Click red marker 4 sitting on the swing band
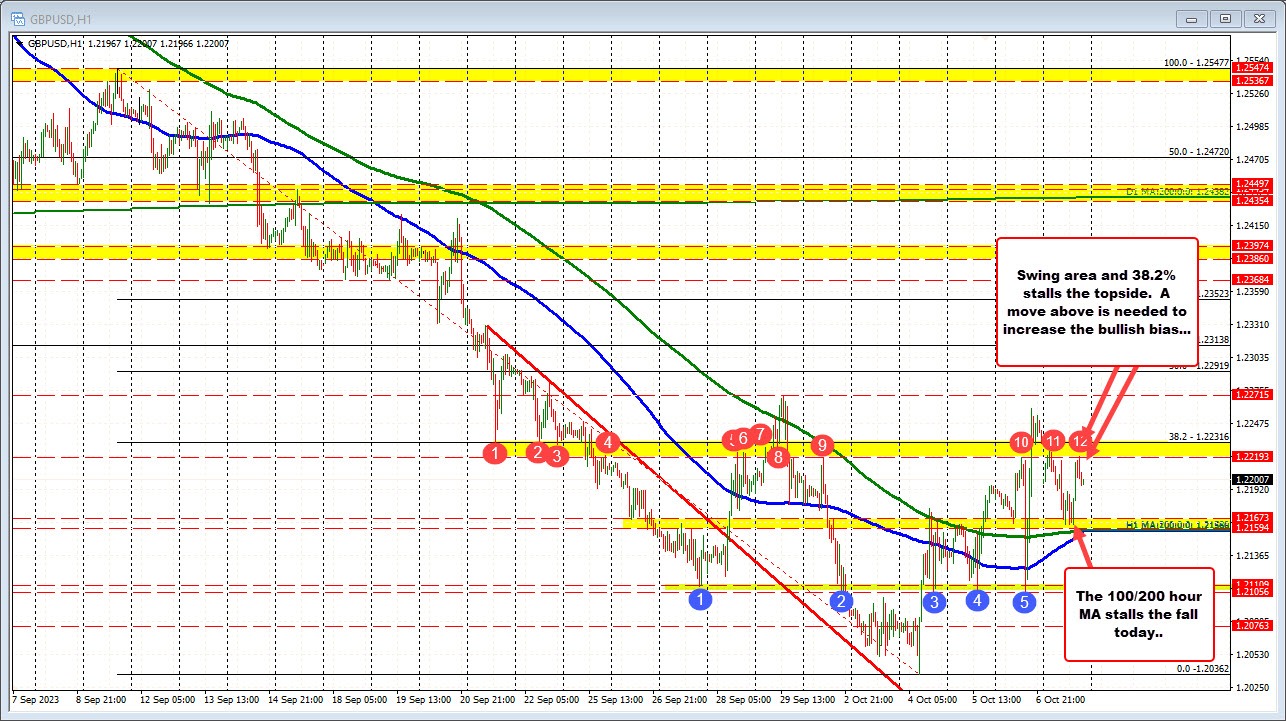 [604, 441]
